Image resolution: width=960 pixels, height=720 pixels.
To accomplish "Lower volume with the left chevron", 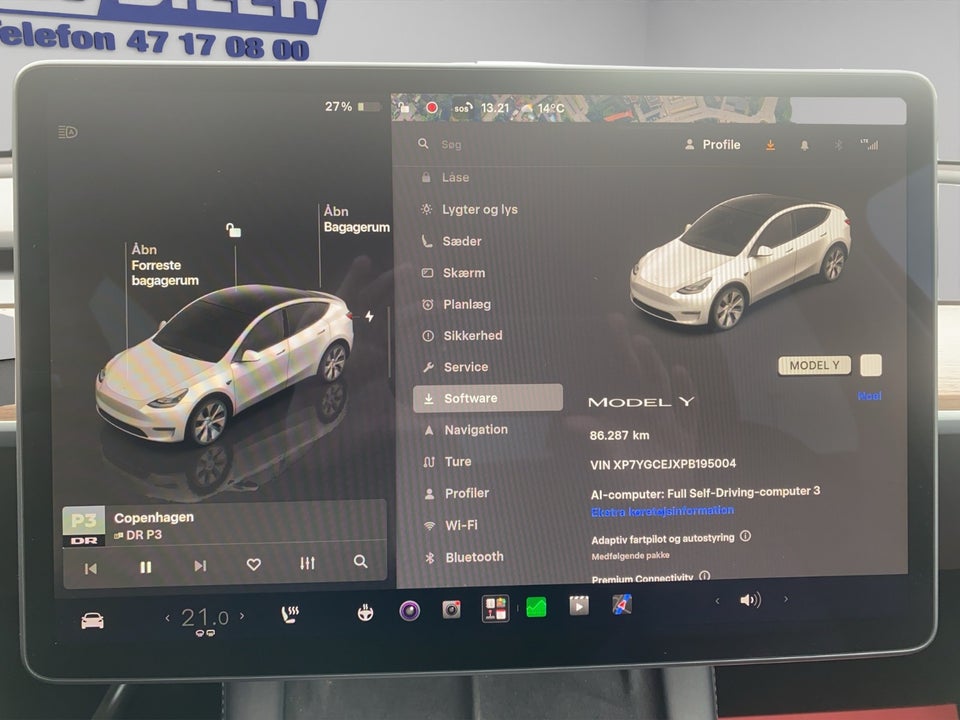I will (717, 601).
